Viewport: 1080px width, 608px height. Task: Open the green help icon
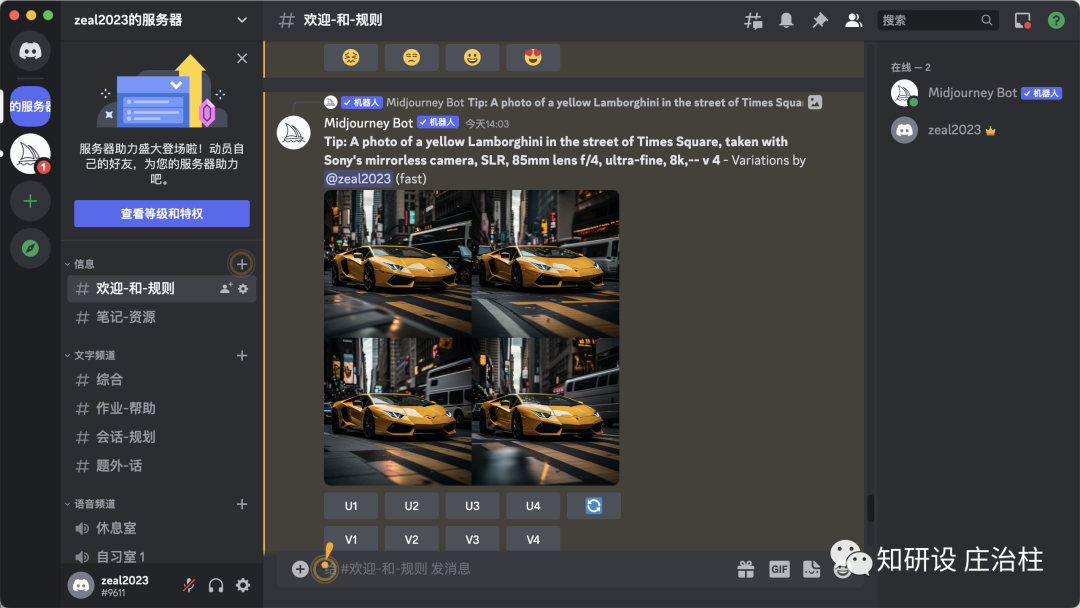click(x=1056, y=21)
